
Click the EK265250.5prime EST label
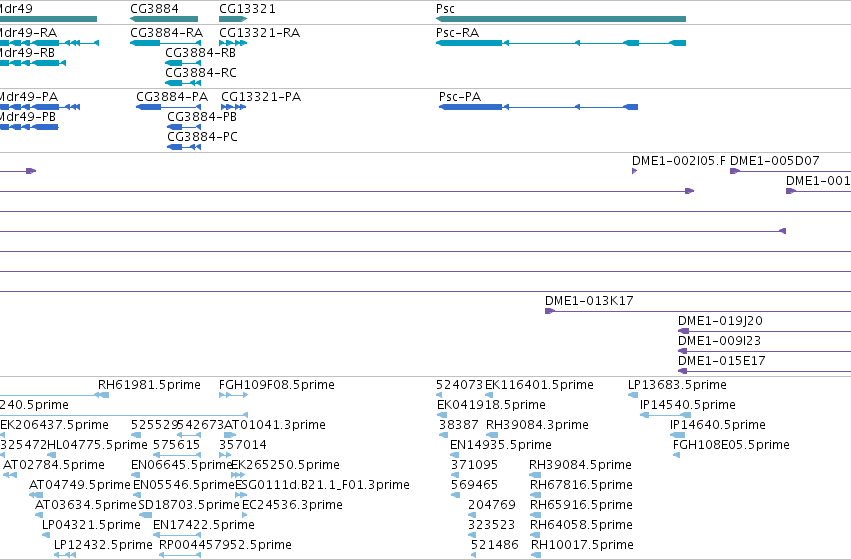pyautogui.click(x=285, y=465)
